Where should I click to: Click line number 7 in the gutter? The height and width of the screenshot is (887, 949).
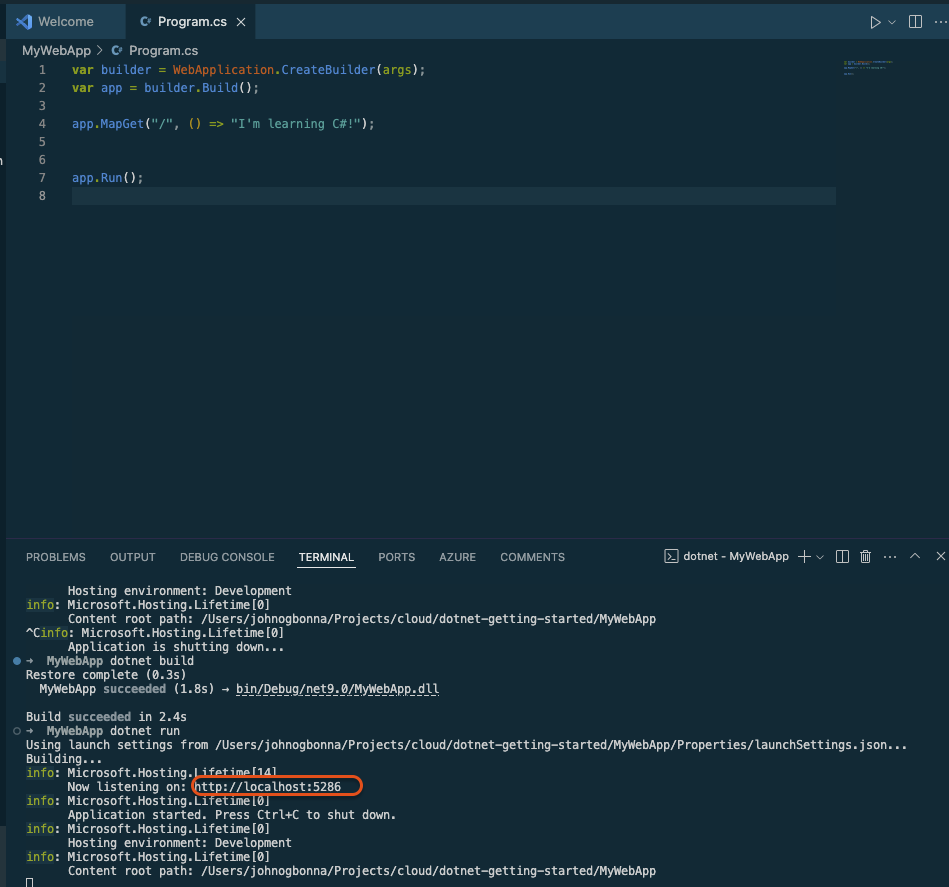click(x=42, y=178)
